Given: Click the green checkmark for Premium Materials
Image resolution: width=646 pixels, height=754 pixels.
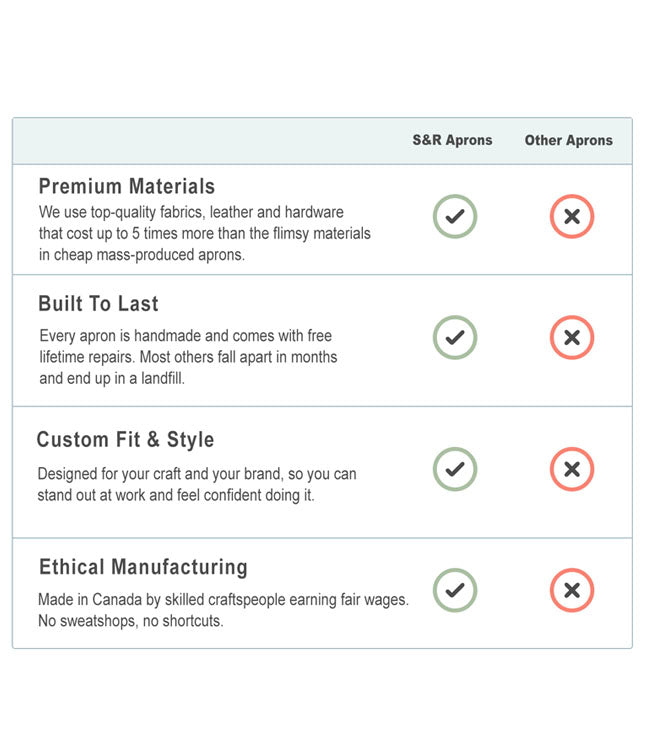Looking at the screenshot, I should [x=454, y=216].
